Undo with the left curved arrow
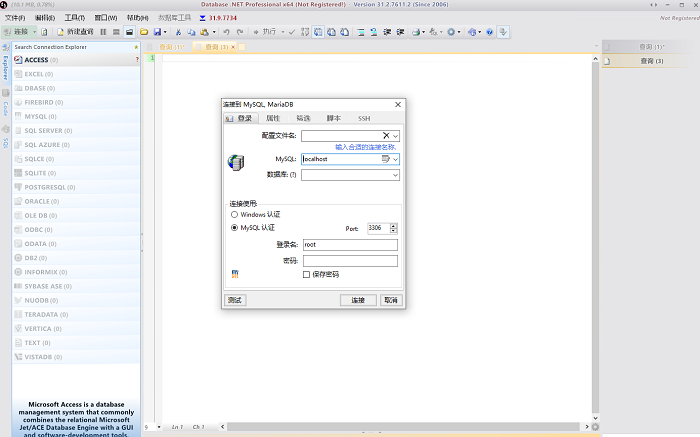700x437 pixels. coord(226,32)
